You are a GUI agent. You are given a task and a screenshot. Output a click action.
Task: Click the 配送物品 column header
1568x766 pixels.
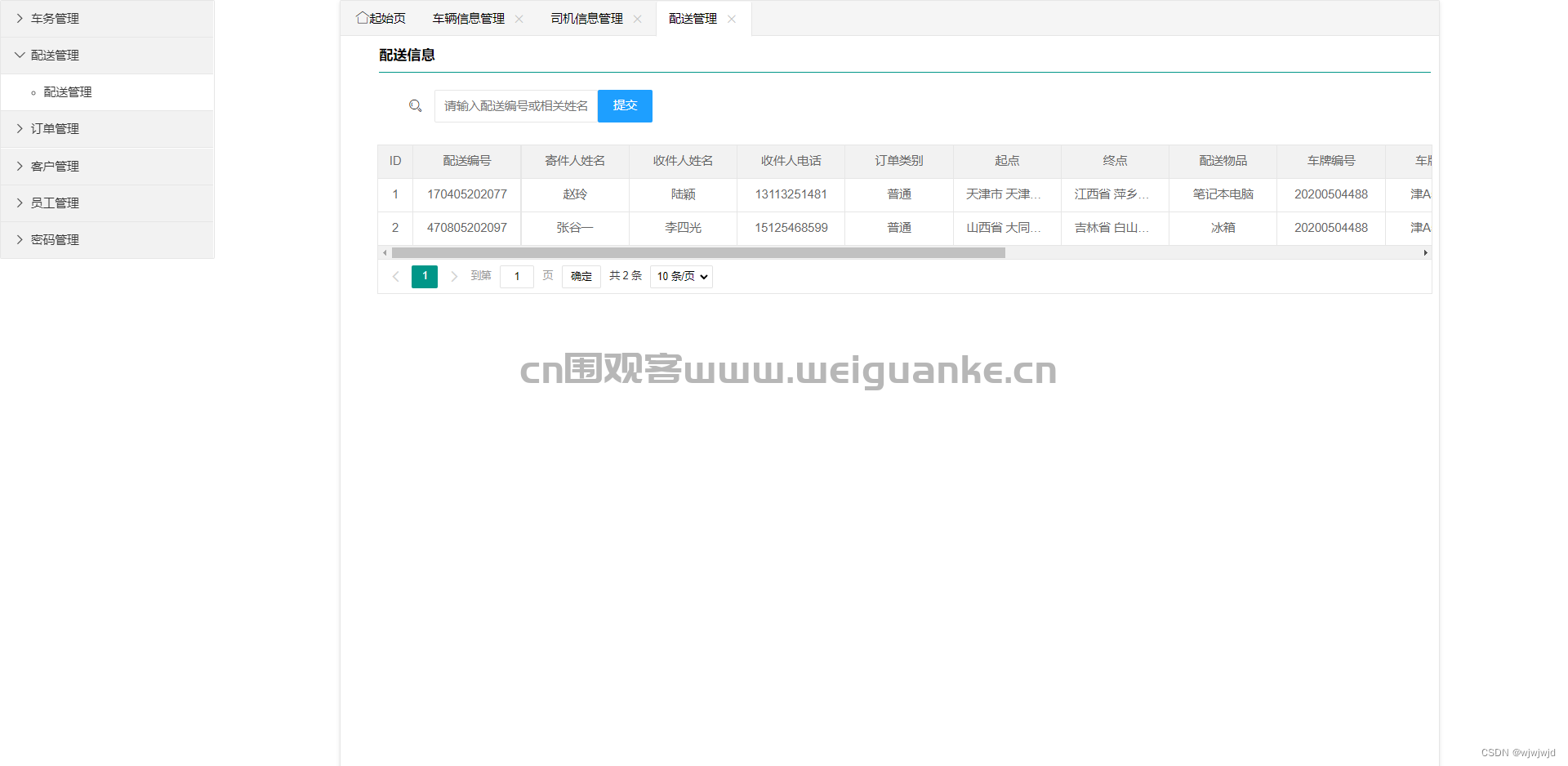[x=1223, y=162]
